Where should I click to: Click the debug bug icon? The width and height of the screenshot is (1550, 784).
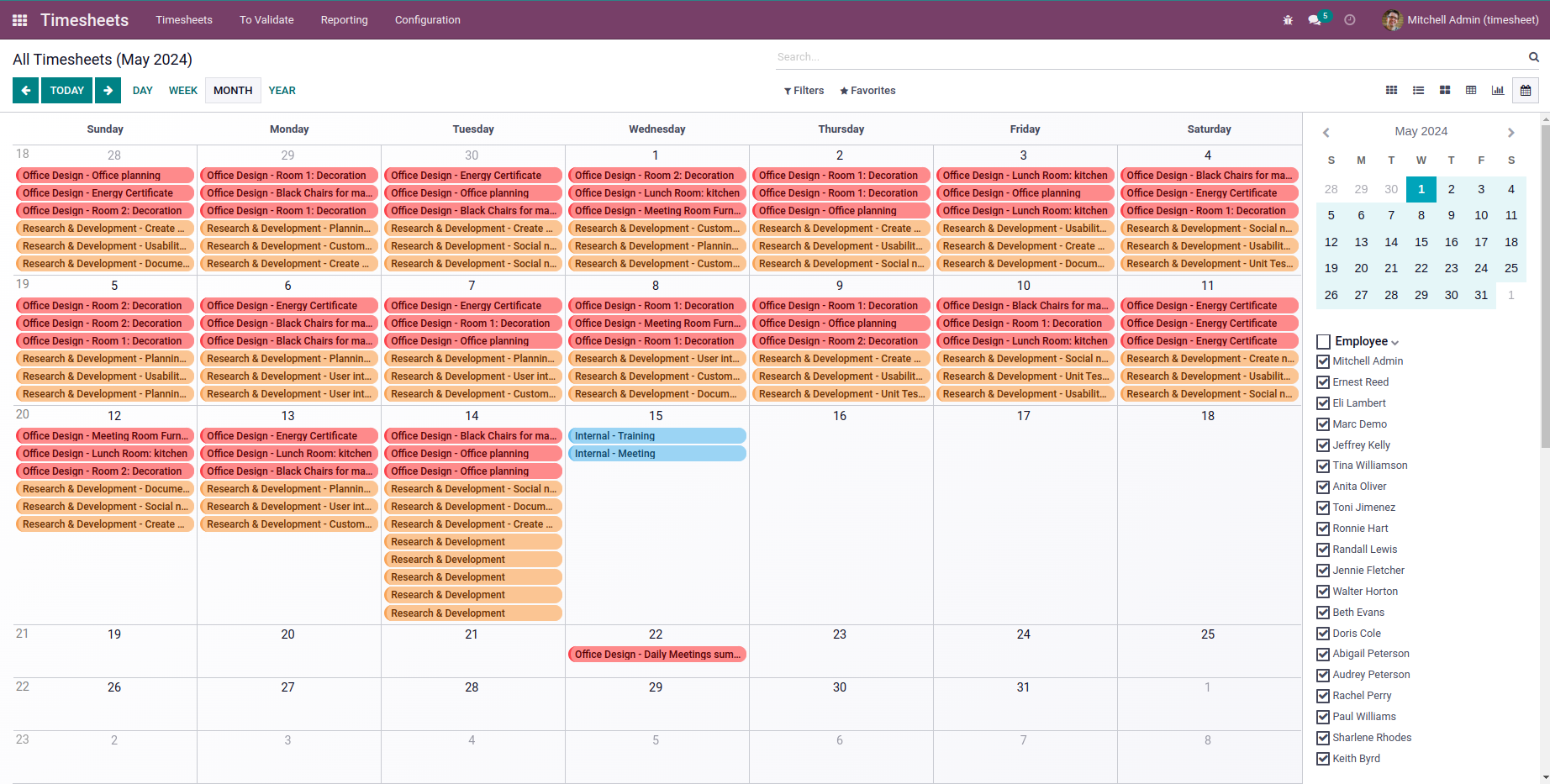click(x=1288, y=20)
